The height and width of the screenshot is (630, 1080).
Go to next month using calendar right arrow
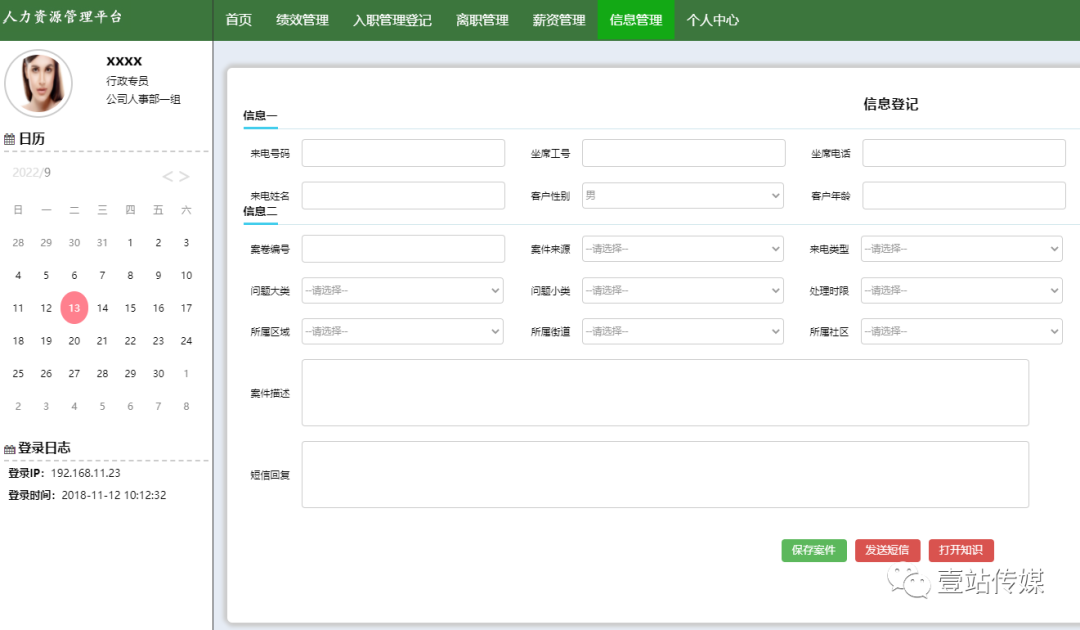coord(185,176)
